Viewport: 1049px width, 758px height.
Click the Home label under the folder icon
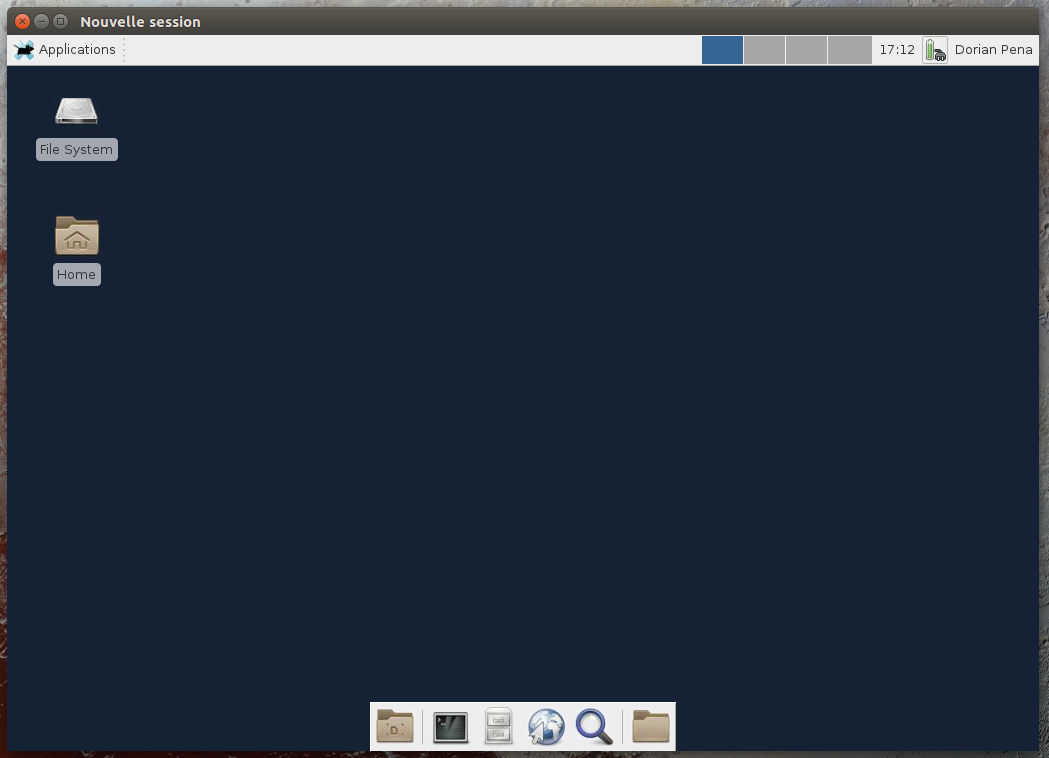click(76, 274)
